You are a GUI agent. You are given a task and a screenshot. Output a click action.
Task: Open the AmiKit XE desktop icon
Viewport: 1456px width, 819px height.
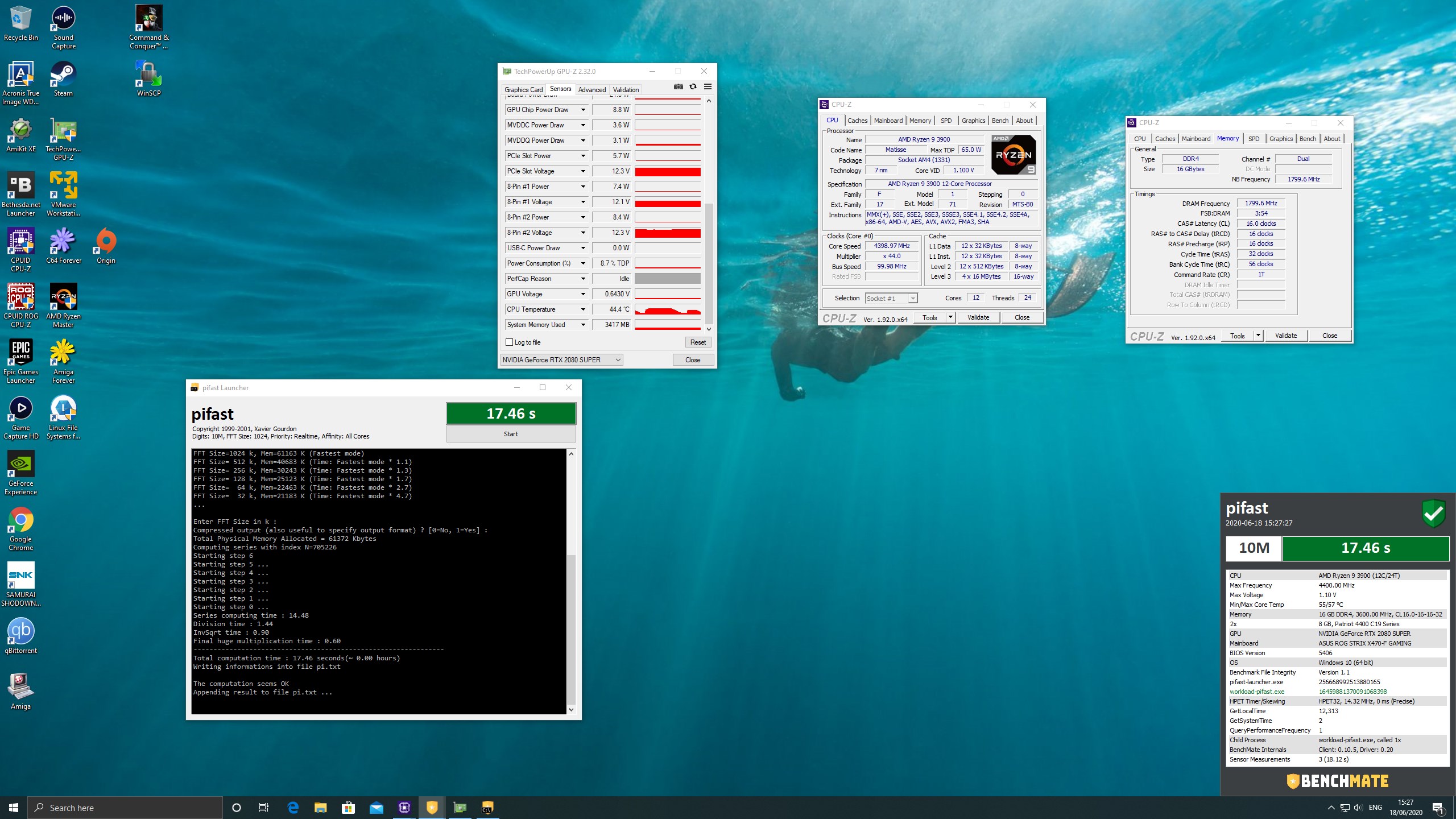[20, 135]
